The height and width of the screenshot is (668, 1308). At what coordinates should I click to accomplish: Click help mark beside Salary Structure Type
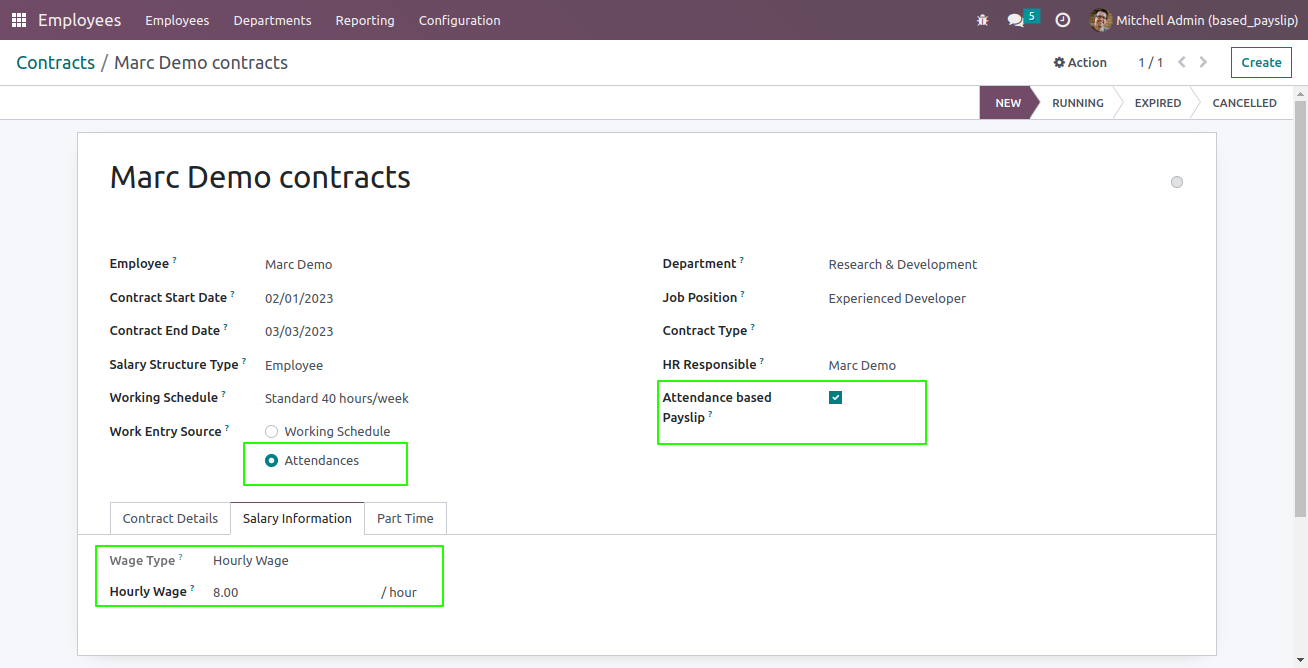point(244,361)
